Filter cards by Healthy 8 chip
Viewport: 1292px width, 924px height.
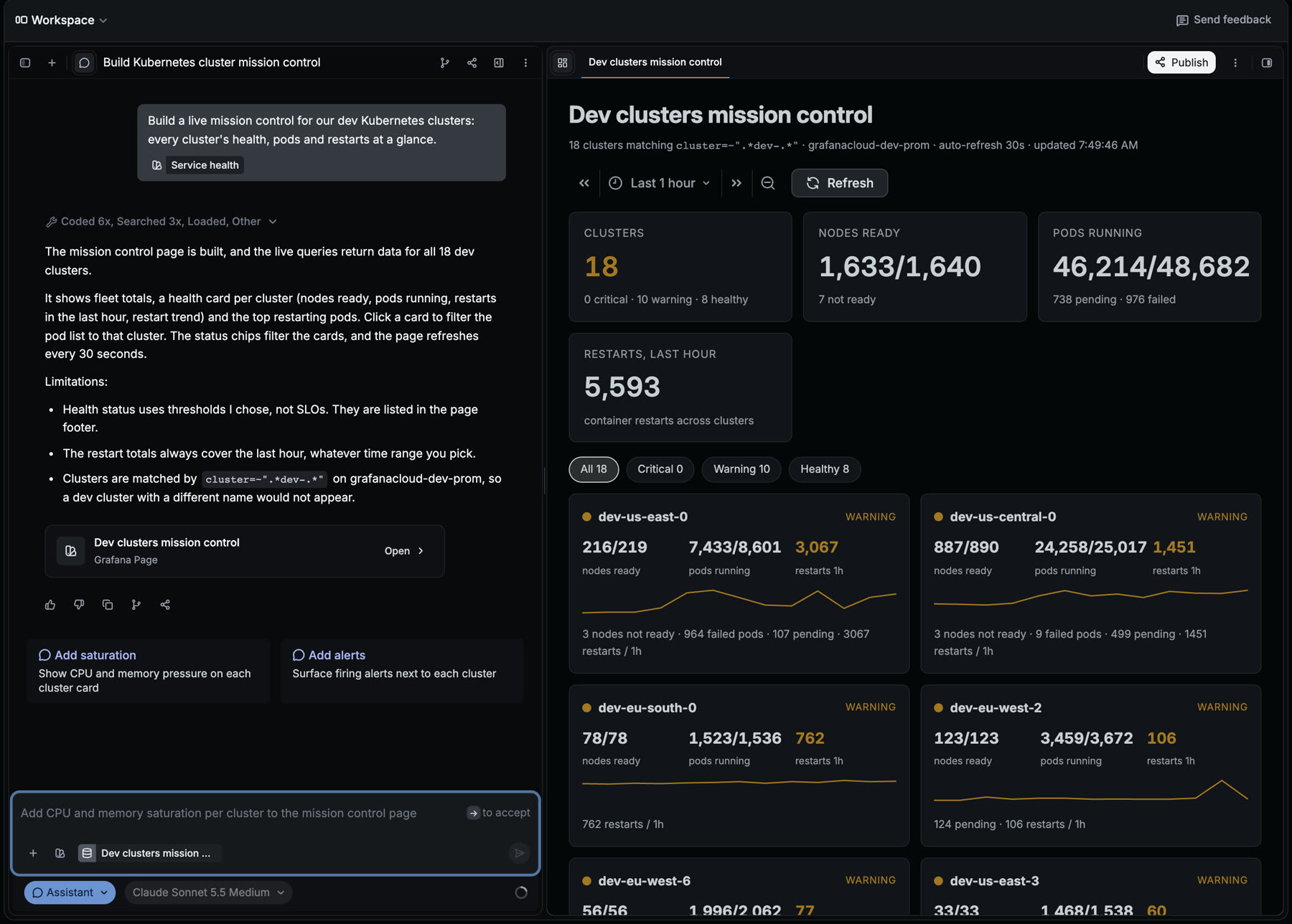tap(825, 469)
